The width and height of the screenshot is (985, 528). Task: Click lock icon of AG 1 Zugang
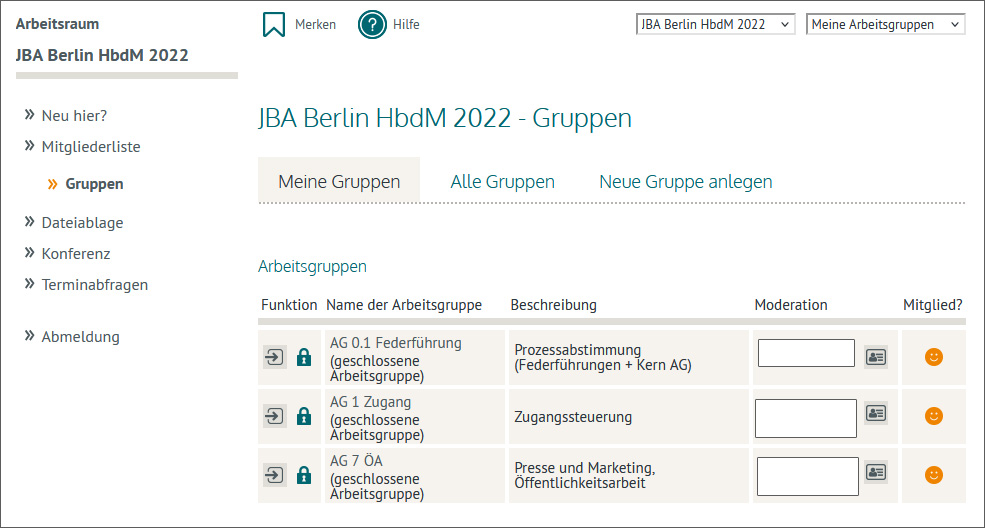[304, 416]
